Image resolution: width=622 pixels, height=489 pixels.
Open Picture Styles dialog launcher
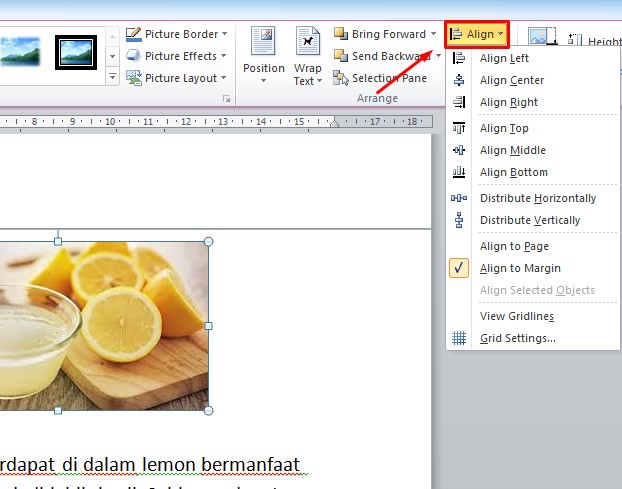click(x=227, y=99)
